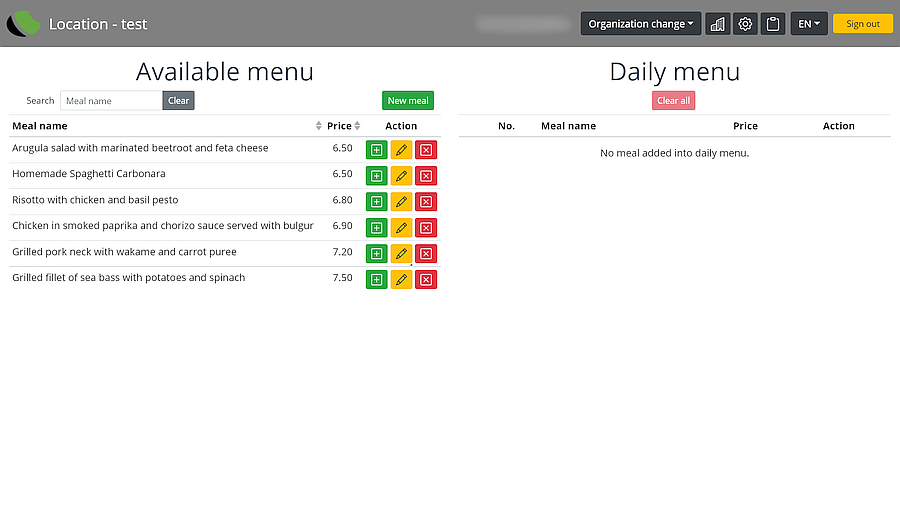
Task: Delete Chicken in smoked paprika meal
Action: click(x=426, y=228)
